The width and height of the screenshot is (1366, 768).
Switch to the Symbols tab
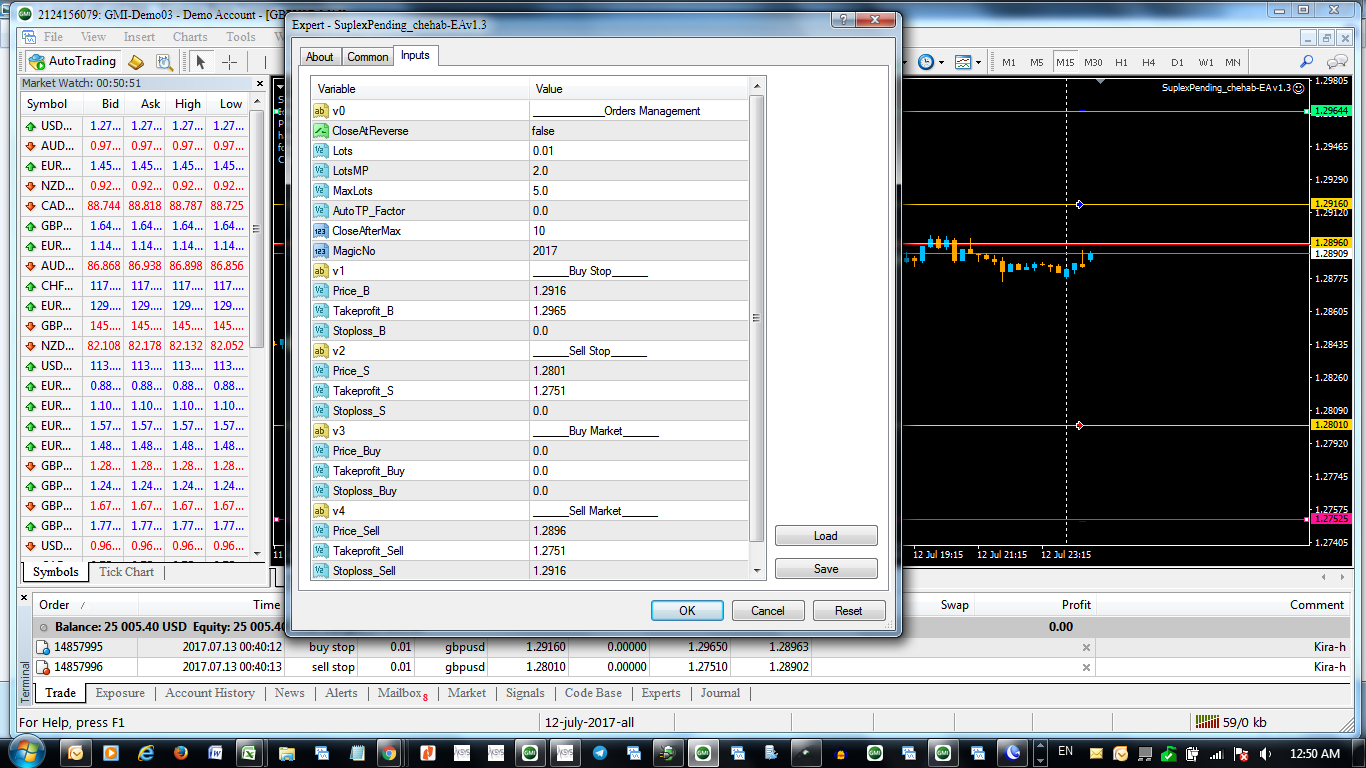pyautogui.click(x=55, y=572)
